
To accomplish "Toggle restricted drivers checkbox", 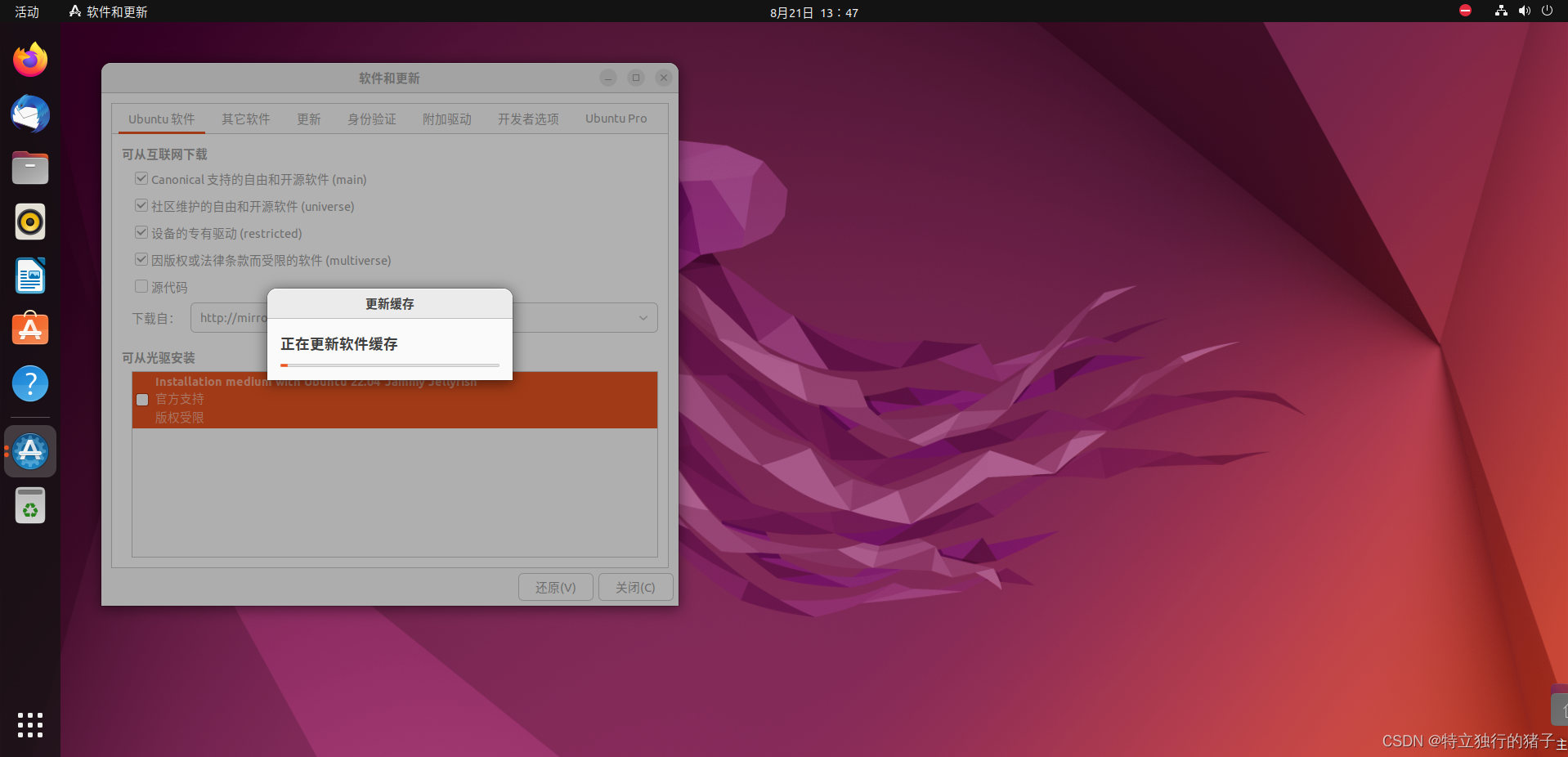I will click(141, 232).
